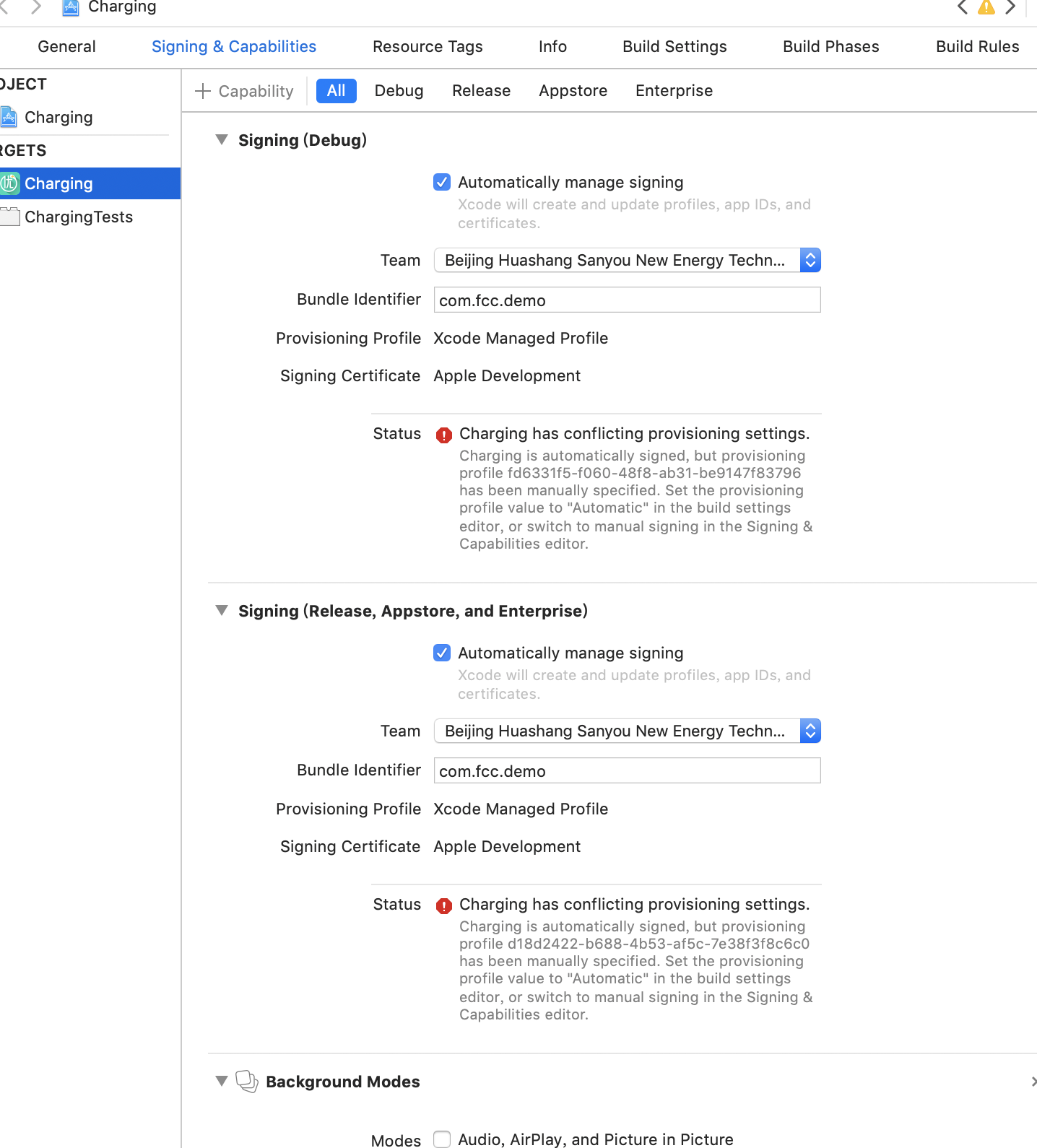Open the Team dropdown in Release signing
1037x1148 pixels.
coord(627,731)
